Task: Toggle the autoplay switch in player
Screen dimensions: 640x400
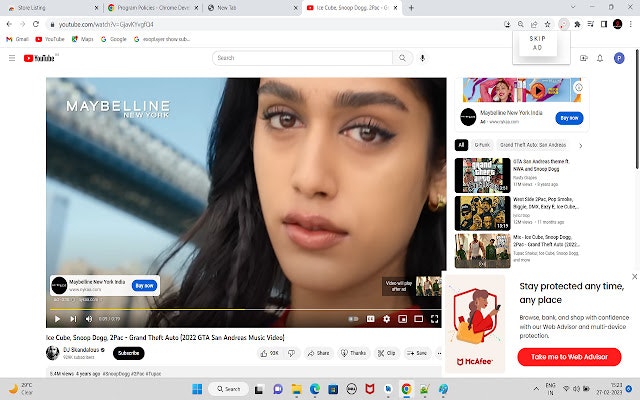Action: 353,319
